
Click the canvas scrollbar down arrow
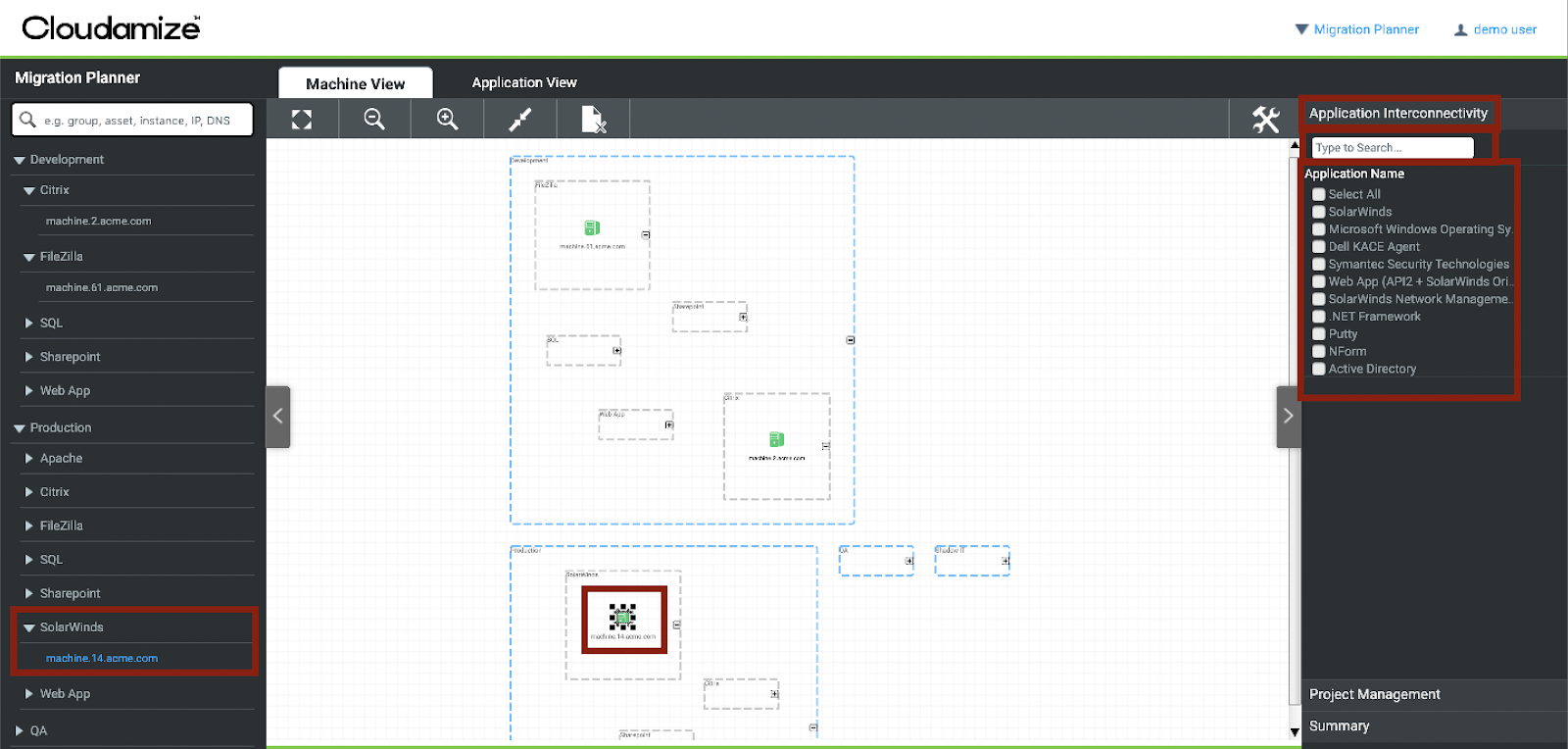pyautogui.click(x=1295, y=731)
